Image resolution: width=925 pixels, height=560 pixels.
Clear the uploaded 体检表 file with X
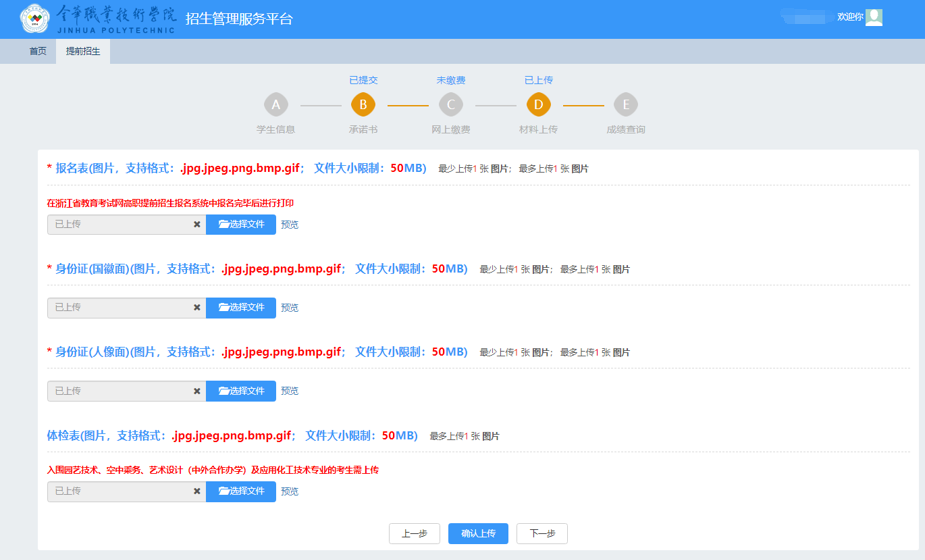click(197, 492)
